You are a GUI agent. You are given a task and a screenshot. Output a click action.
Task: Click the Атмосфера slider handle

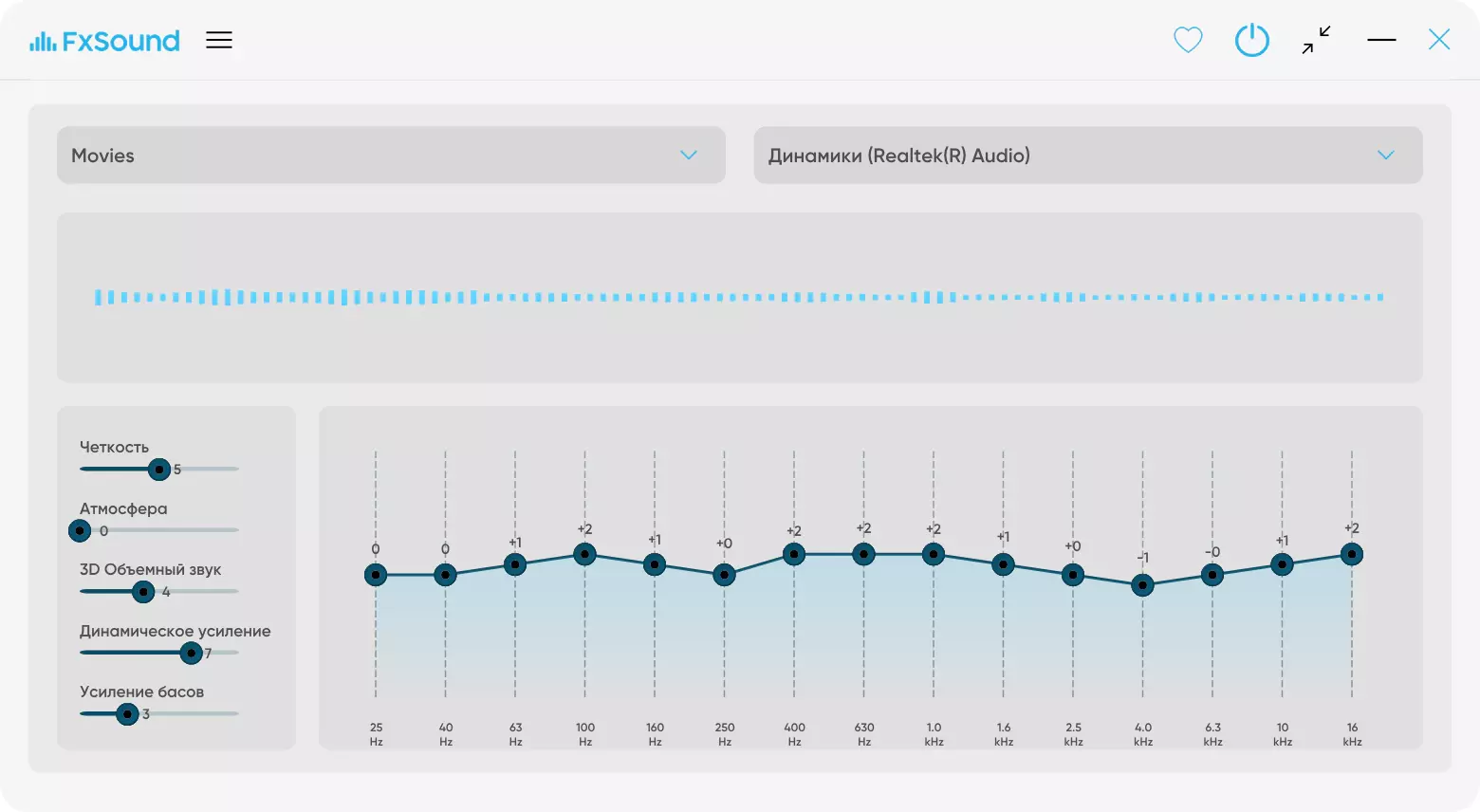80,530
